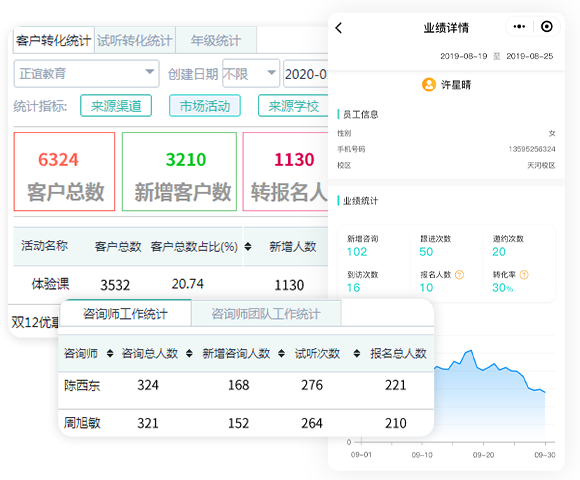Viewport: 580px width, 480px height.
Task: Open the help icon next to 报名人数
Action: (x=459, y=275)
